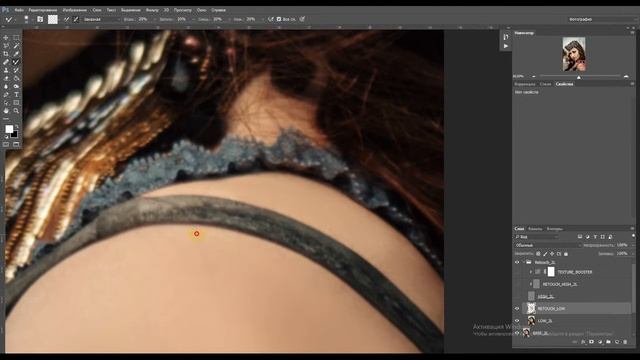Open the mixer brush preset combination dropdown
Image resolution: width=640 pixels, height=360 pixels.
point(102,19)
